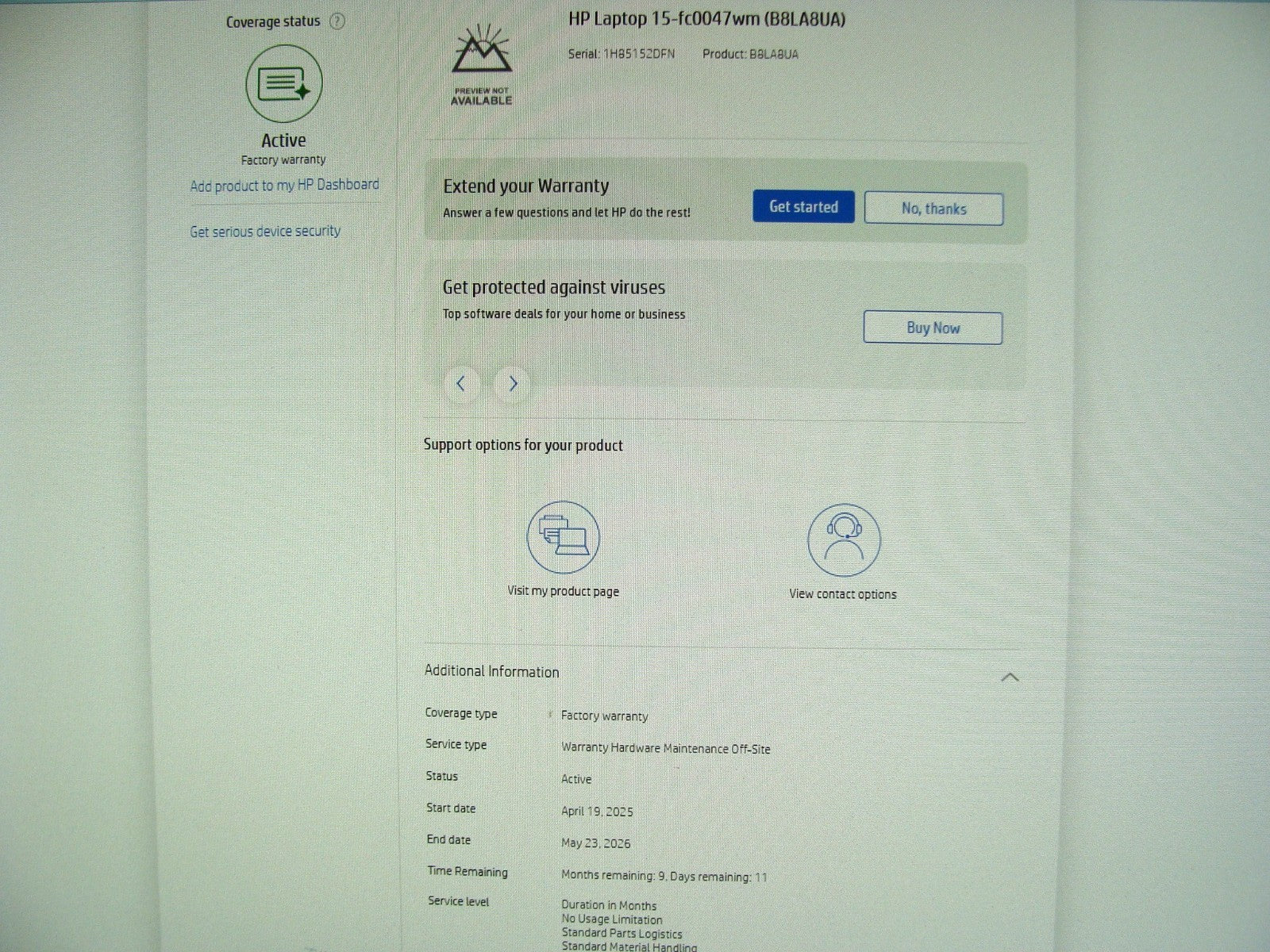Image resolution: width=1270 pixels, height=952 pixels.
Task: Click the Visit my product page icon
Action: (x=563, y=537)
